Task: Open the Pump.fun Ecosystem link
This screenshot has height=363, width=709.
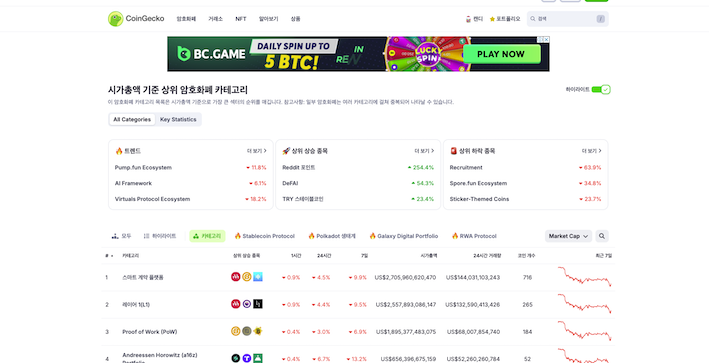Action: pos(143,167)
